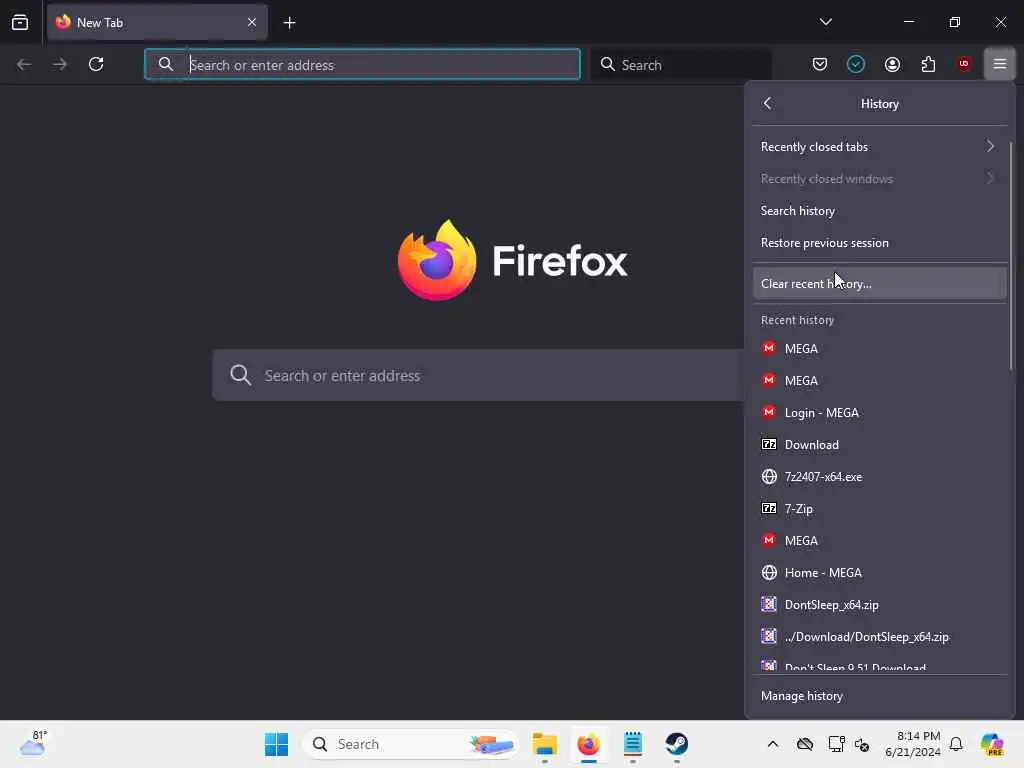The image size is (1024, 768).
Task: Open the Save to Pocket icon
Action: click(x=820, y=64)
